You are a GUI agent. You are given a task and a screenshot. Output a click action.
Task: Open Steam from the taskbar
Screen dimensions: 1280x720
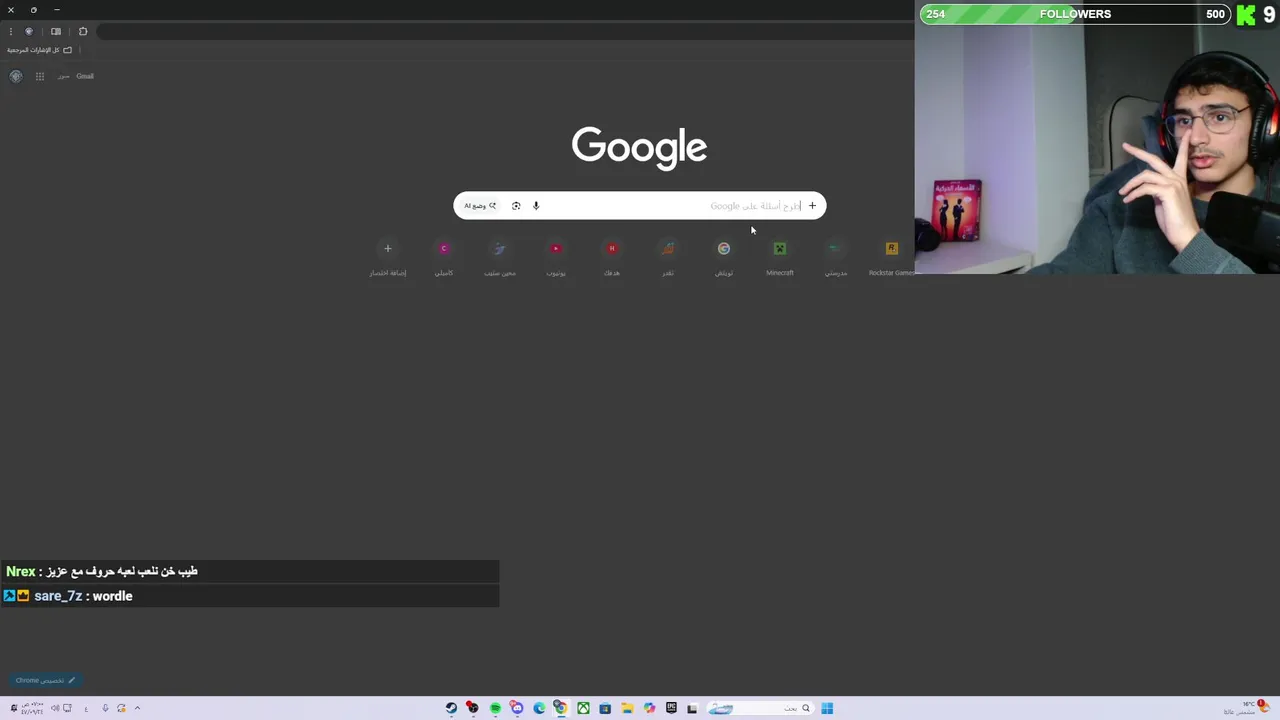click(451, 708)
